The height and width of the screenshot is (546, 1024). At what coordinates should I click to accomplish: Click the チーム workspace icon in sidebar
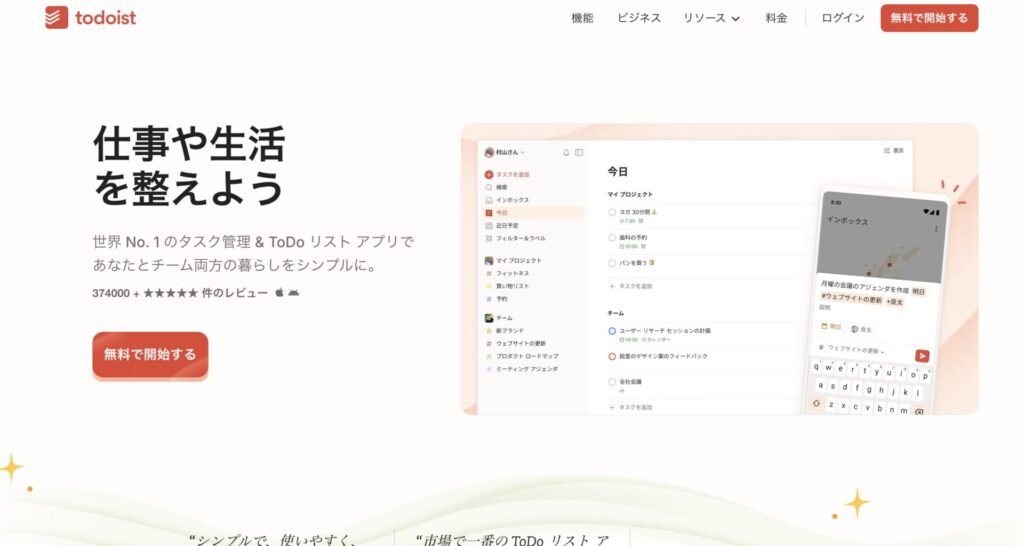click(488, 318)
